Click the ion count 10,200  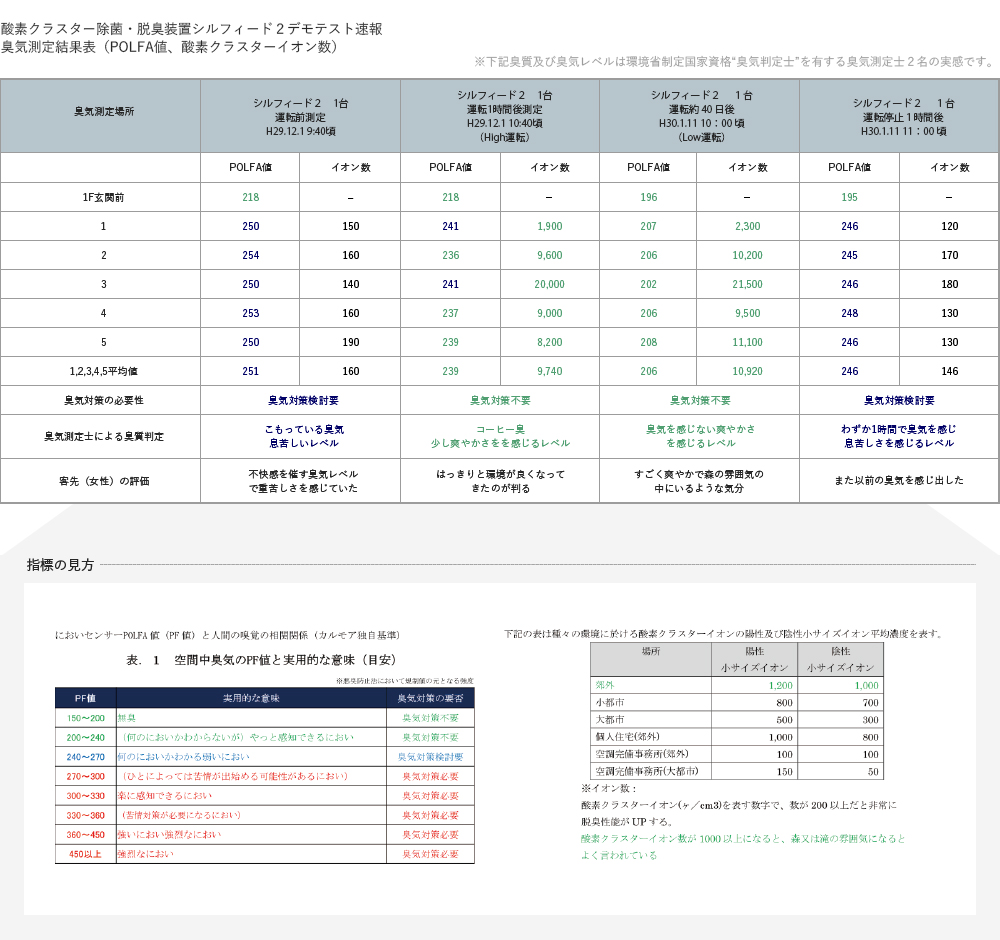click(747, 255)
